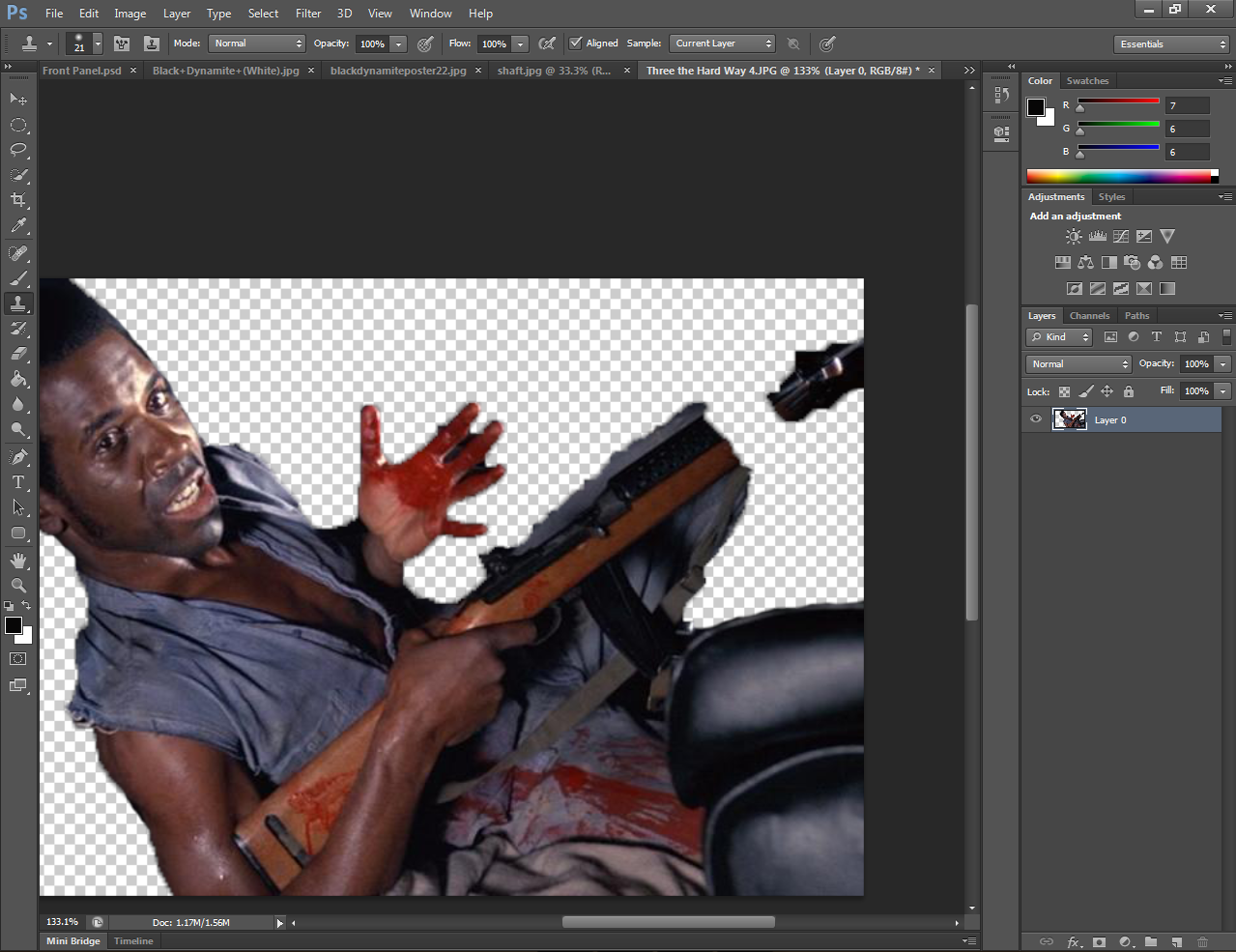Toggle the layer filter on/off switch
Image resolution: width=1236 pixels, height=952 pixels.
click(1226, 336)
